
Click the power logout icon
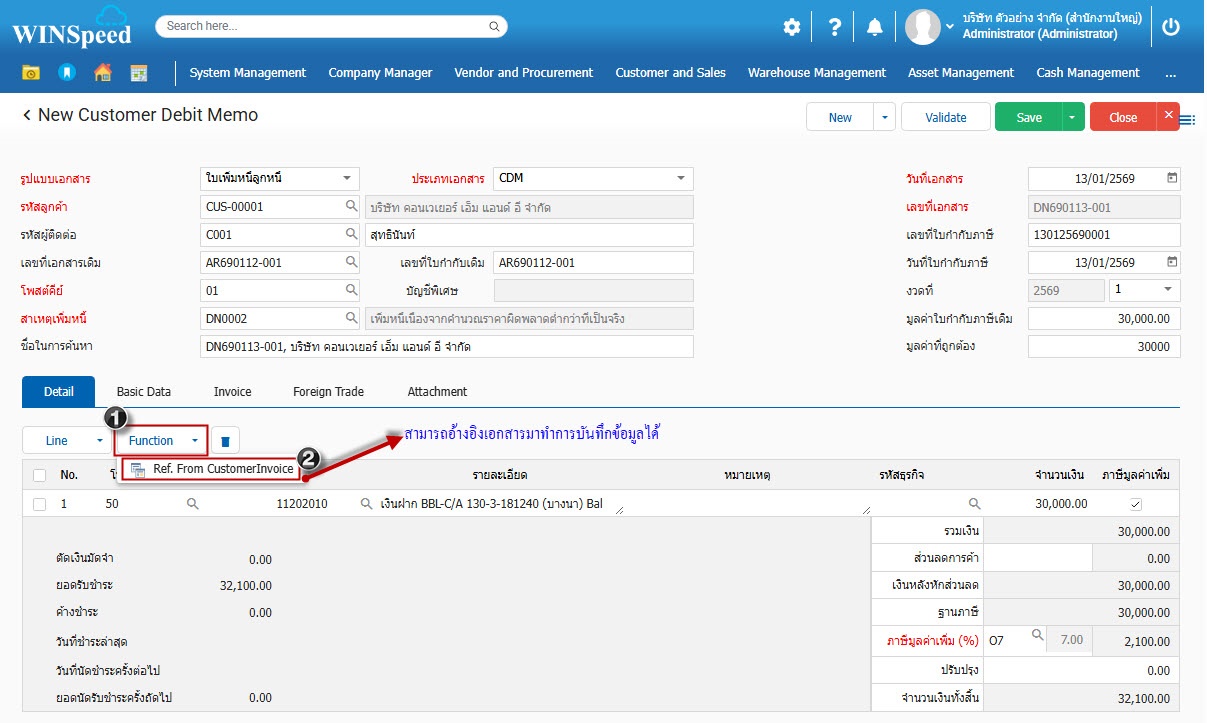pos(1171,27)
